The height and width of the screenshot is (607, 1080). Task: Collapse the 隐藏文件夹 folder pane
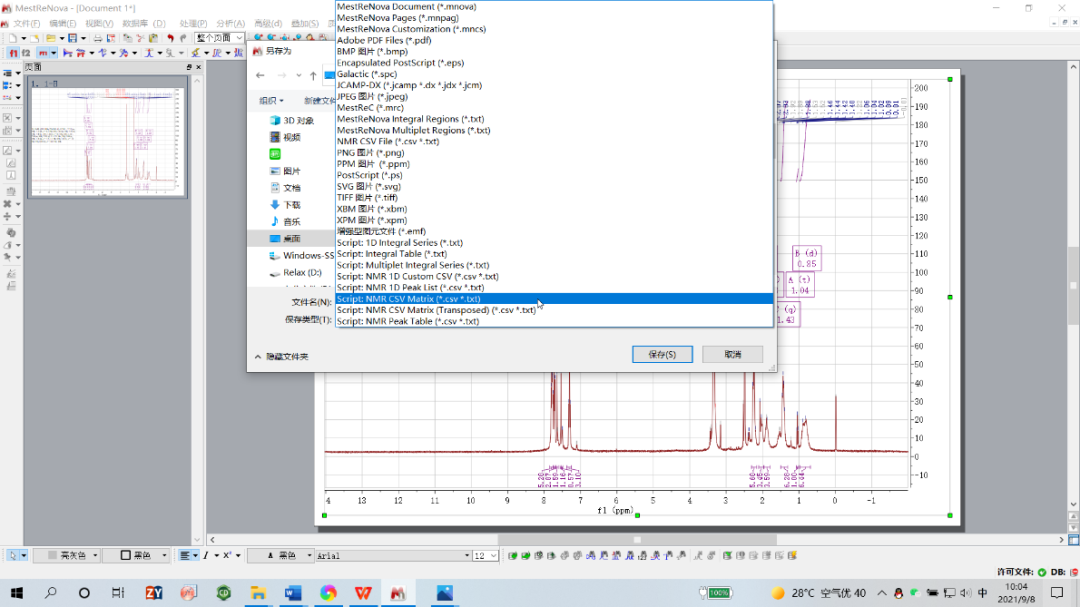[281, 356]
